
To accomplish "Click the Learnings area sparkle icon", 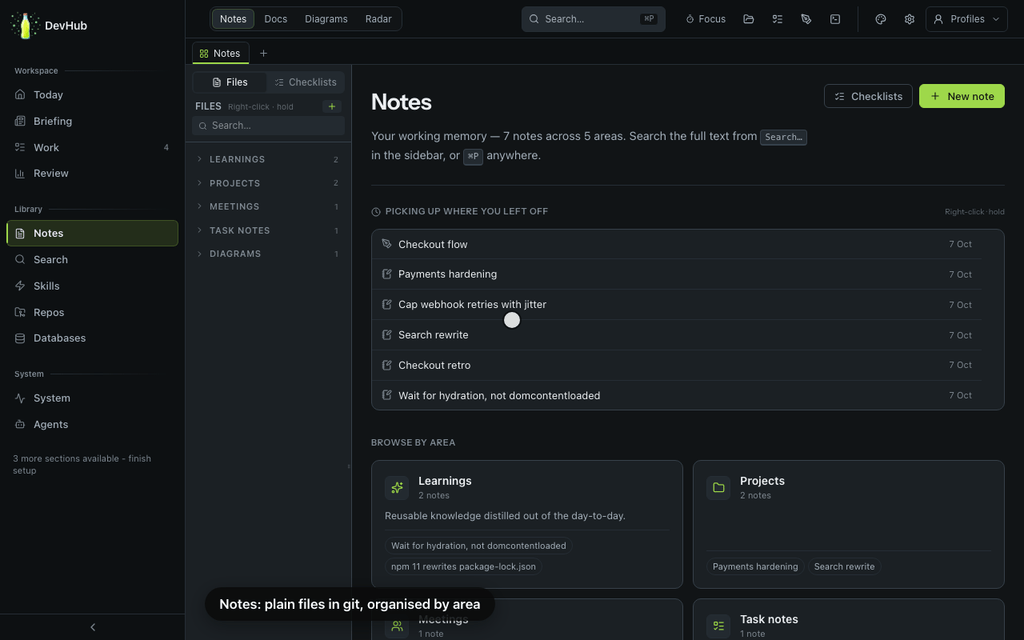I will 396,487.
